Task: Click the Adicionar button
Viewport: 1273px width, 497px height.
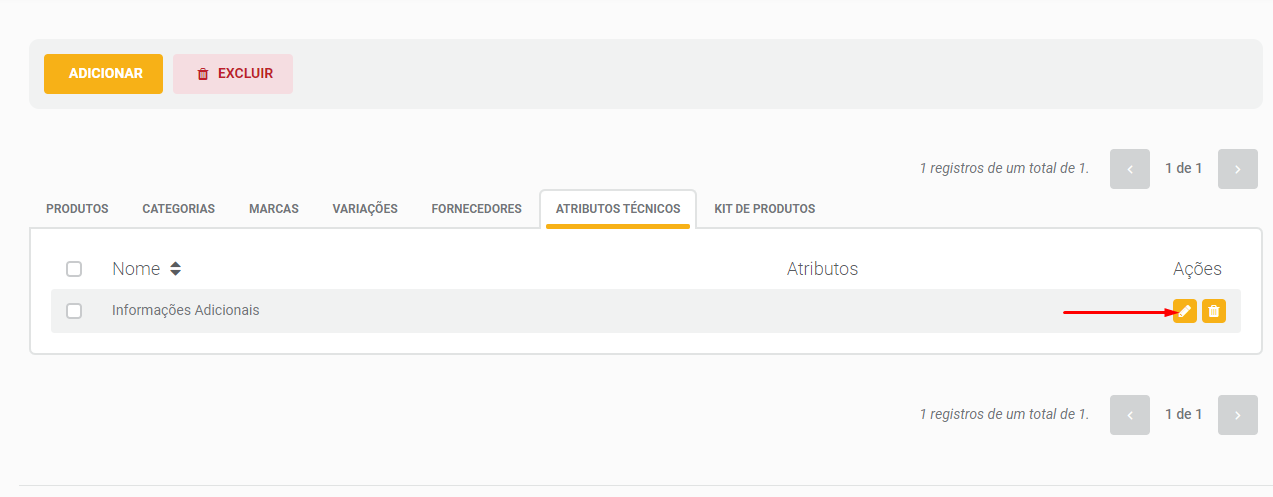Action: pos(104,74)
